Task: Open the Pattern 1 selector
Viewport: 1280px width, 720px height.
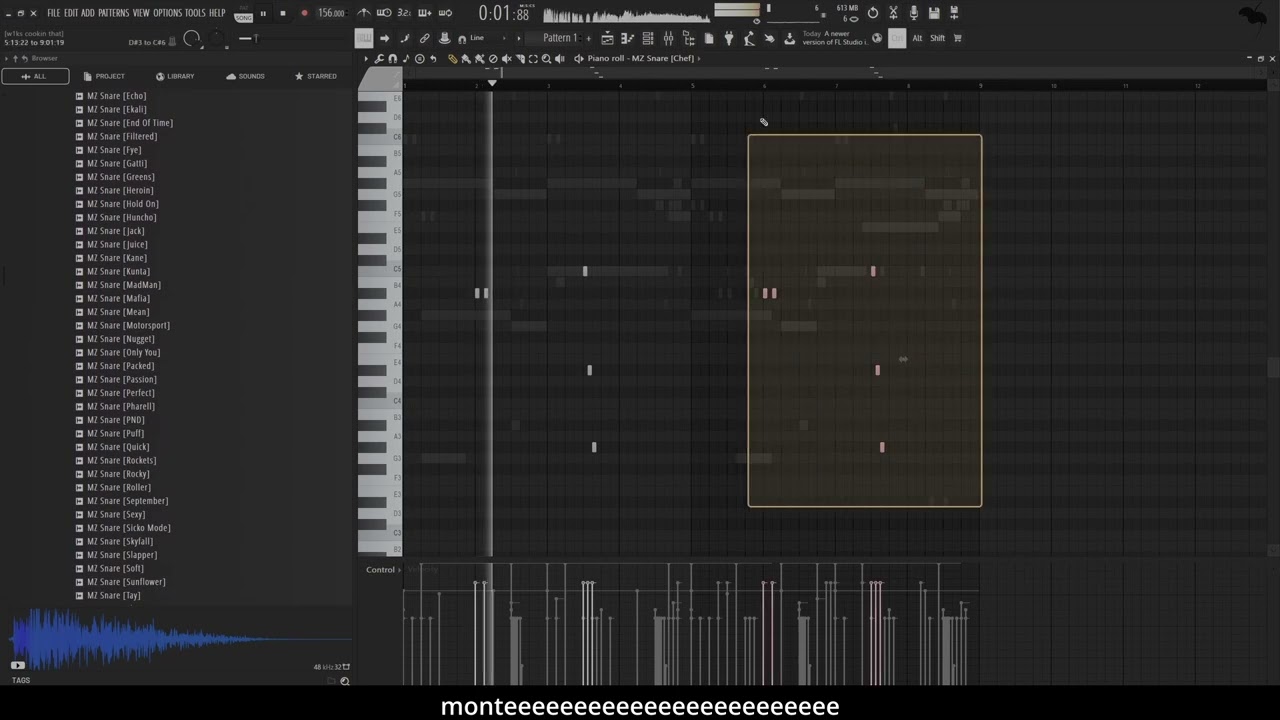Action: click(x=560, y=38)
